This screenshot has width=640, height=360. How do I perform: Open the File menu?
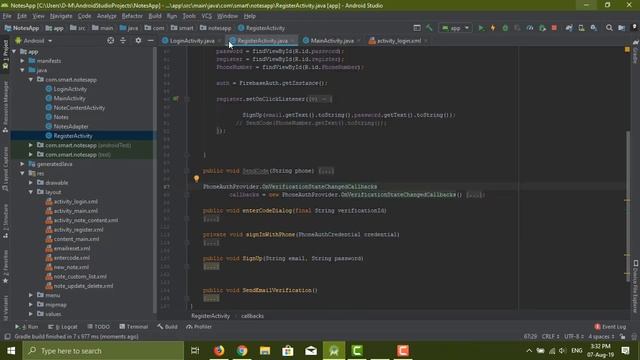(x=7, y=16)
